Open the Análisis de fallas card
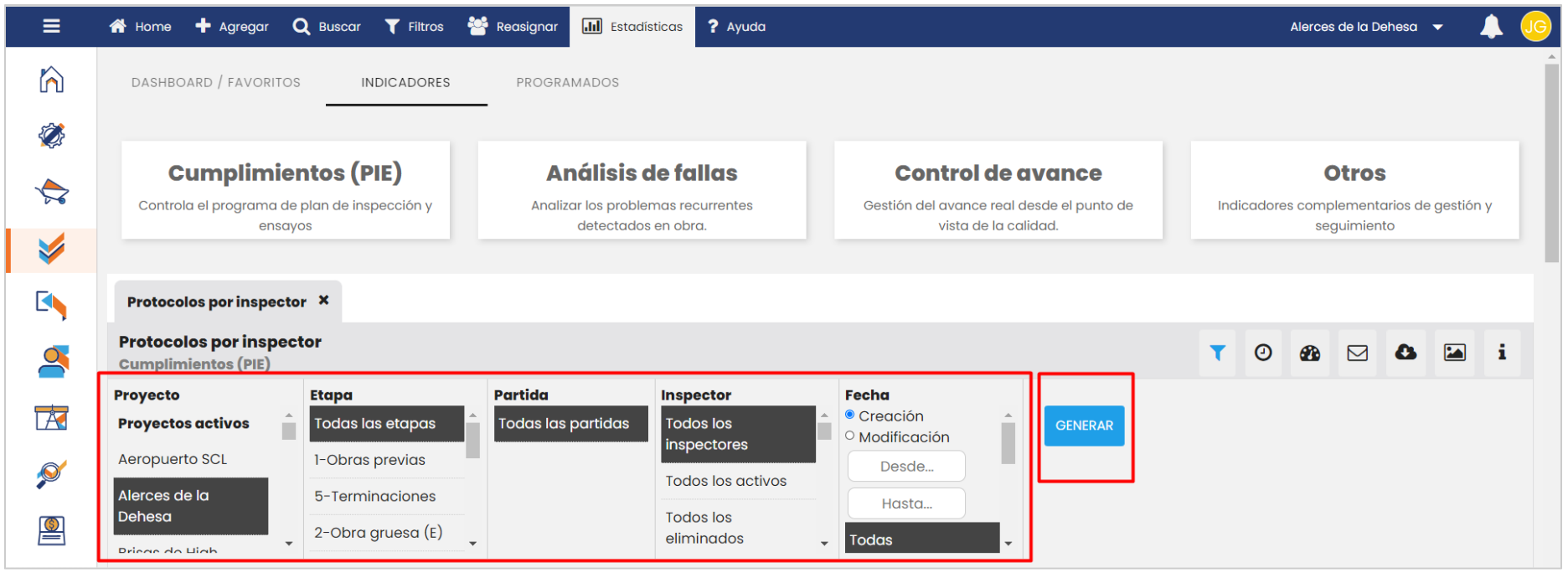This screenshot has height=578, width=1568. (x=642, y=190)
